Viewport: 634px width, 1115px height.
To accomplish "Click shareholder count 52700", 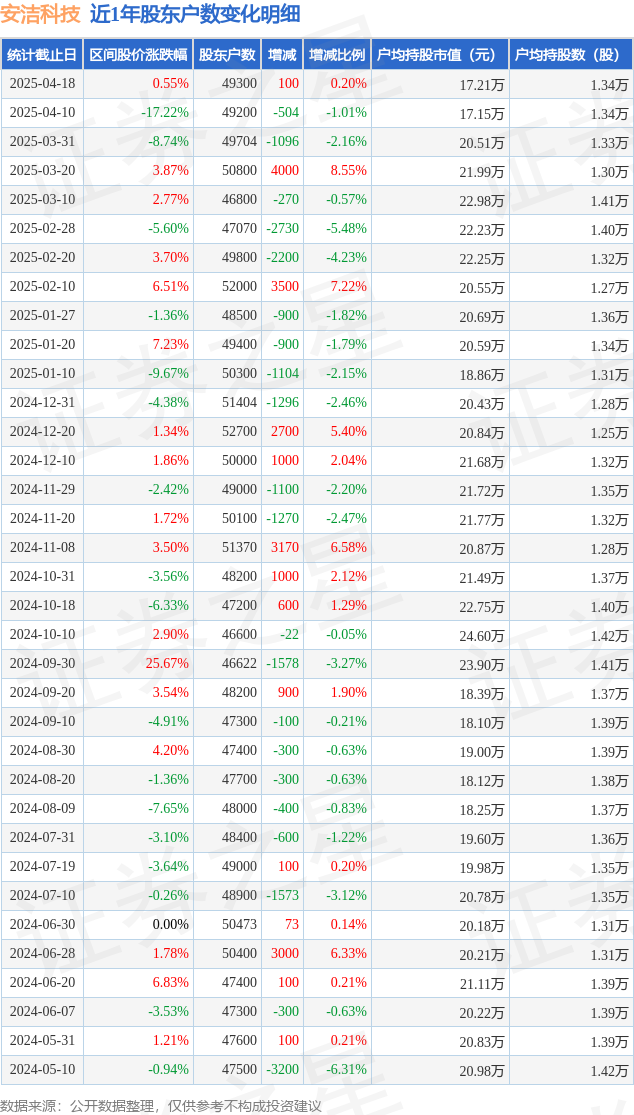I will point(240,432).
